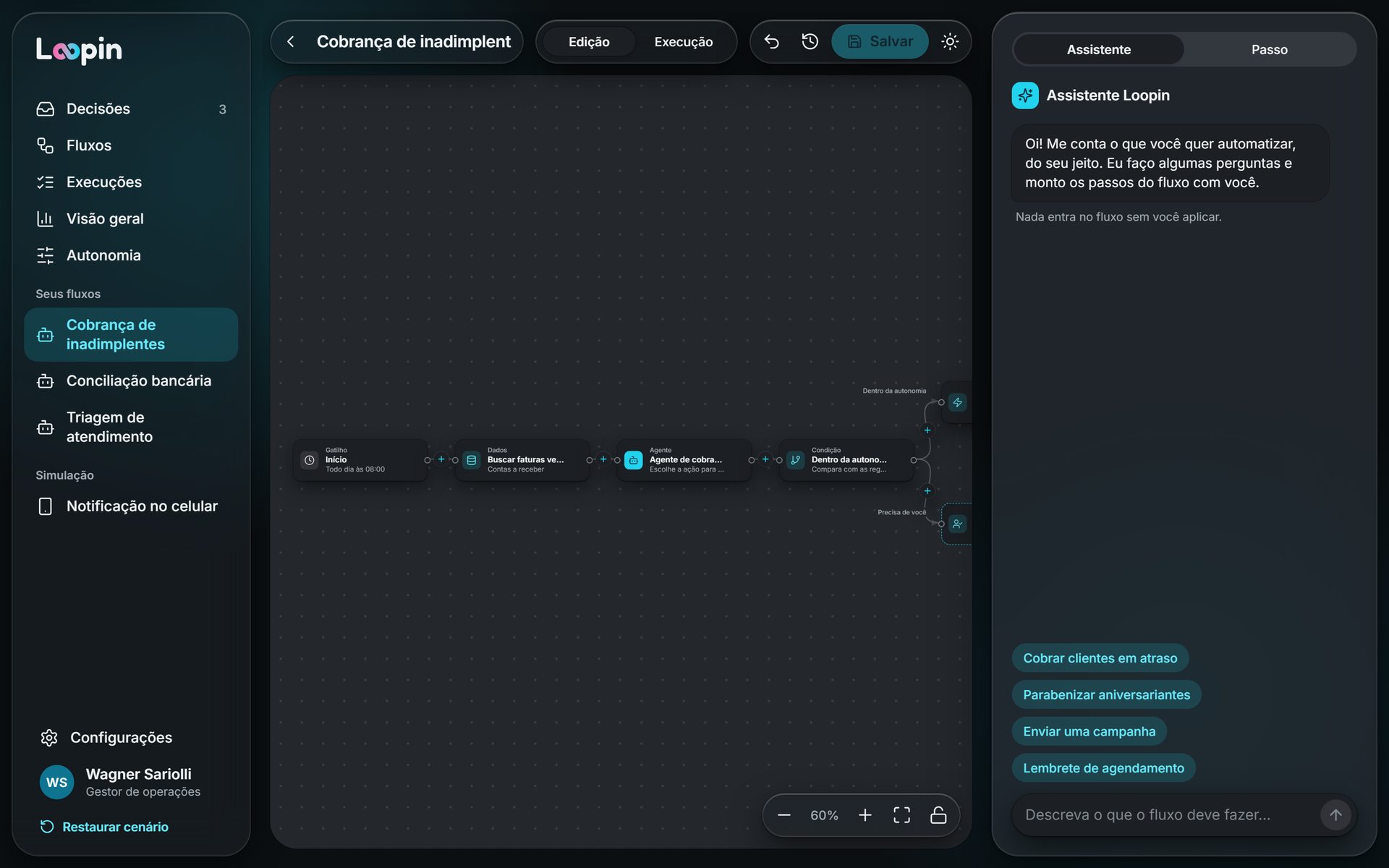1389x868 pixels.
Task: Open the Precisa de você person node
Action: tap(957, 524)
